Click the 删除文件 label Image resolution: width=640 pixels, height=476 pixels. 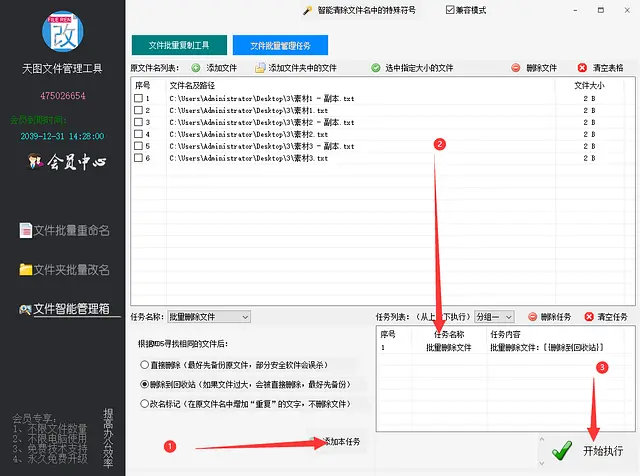coord(542,68)
